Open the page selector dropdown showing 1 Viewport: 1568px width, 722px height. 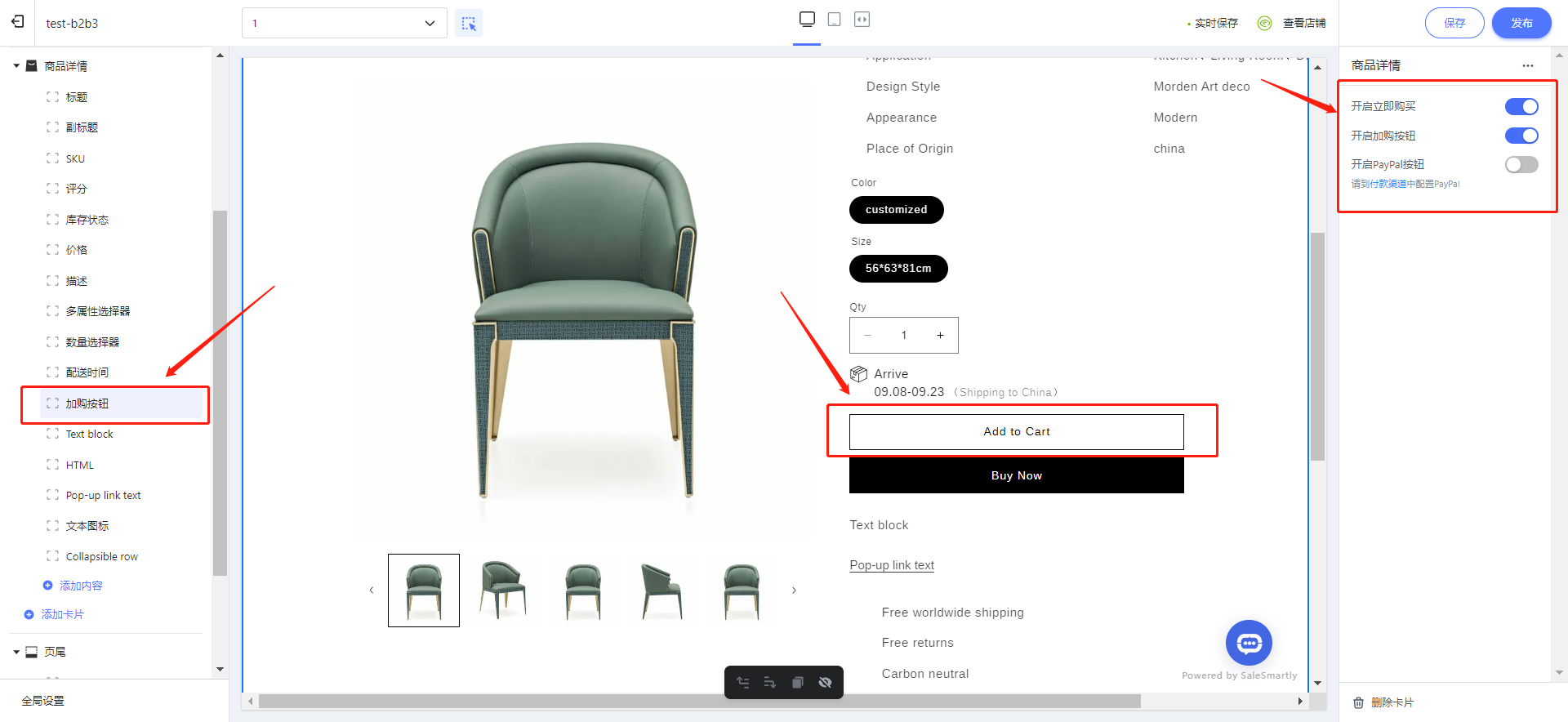[x=345, y=23]
